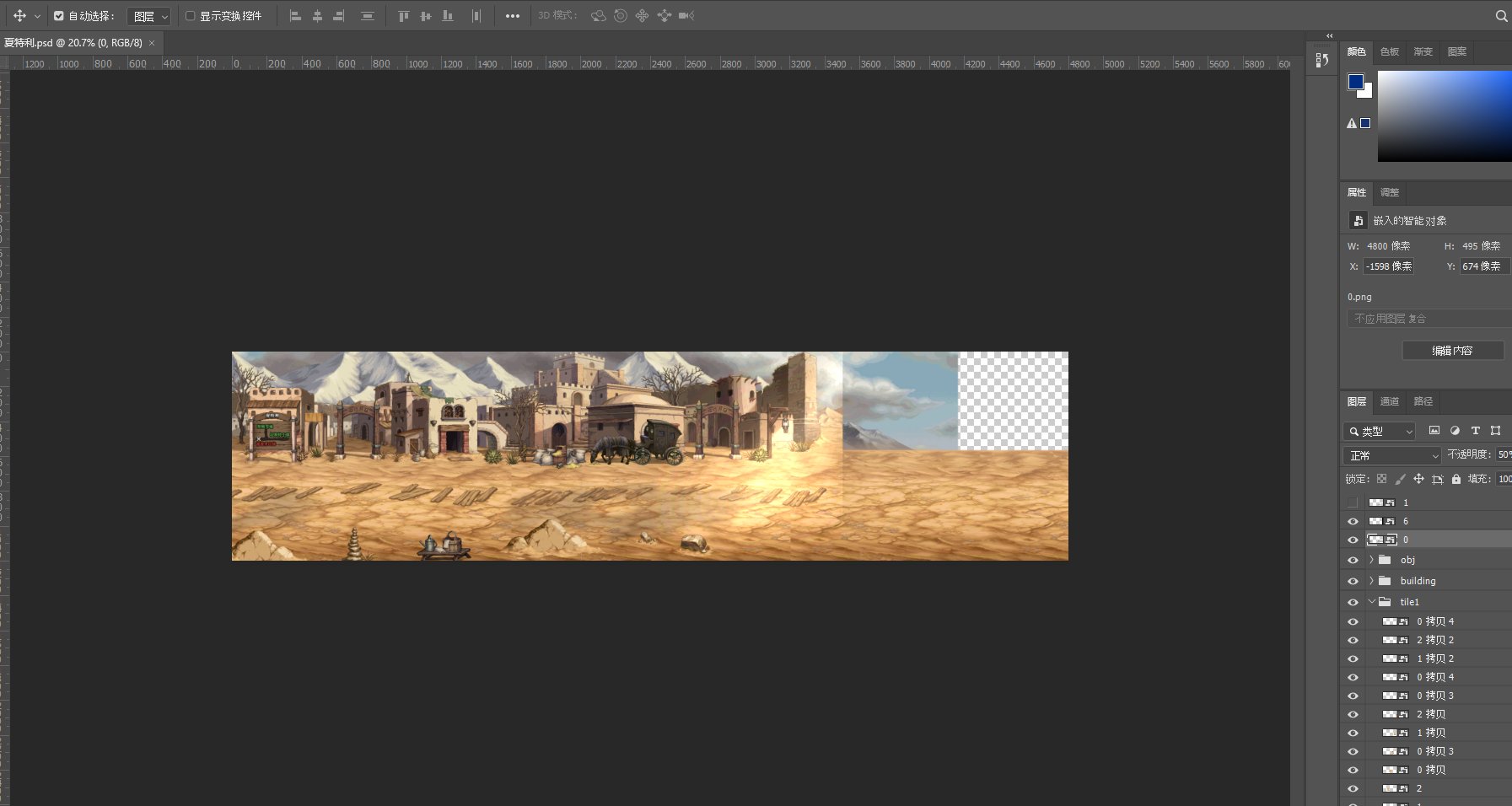The height and width of the screenshot is (806, 1512).
Task: Click lock position move icon
Action: [x=1418, y=479]
